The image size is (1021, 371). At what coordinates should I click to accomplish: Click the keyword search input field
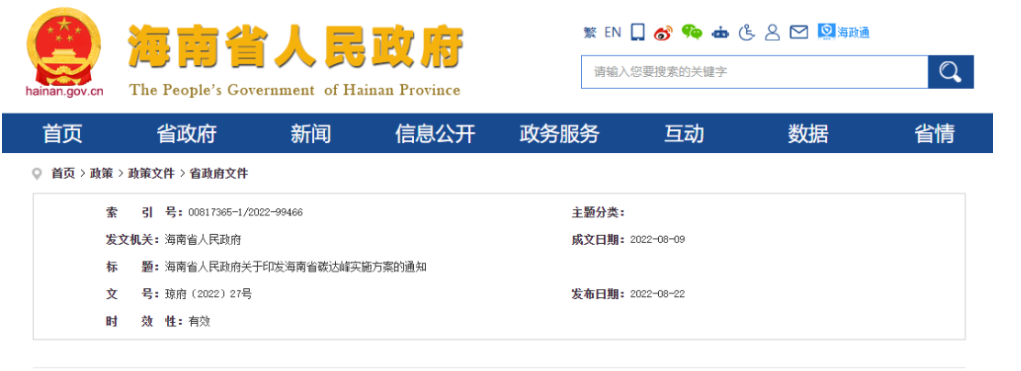coord(754,72)
